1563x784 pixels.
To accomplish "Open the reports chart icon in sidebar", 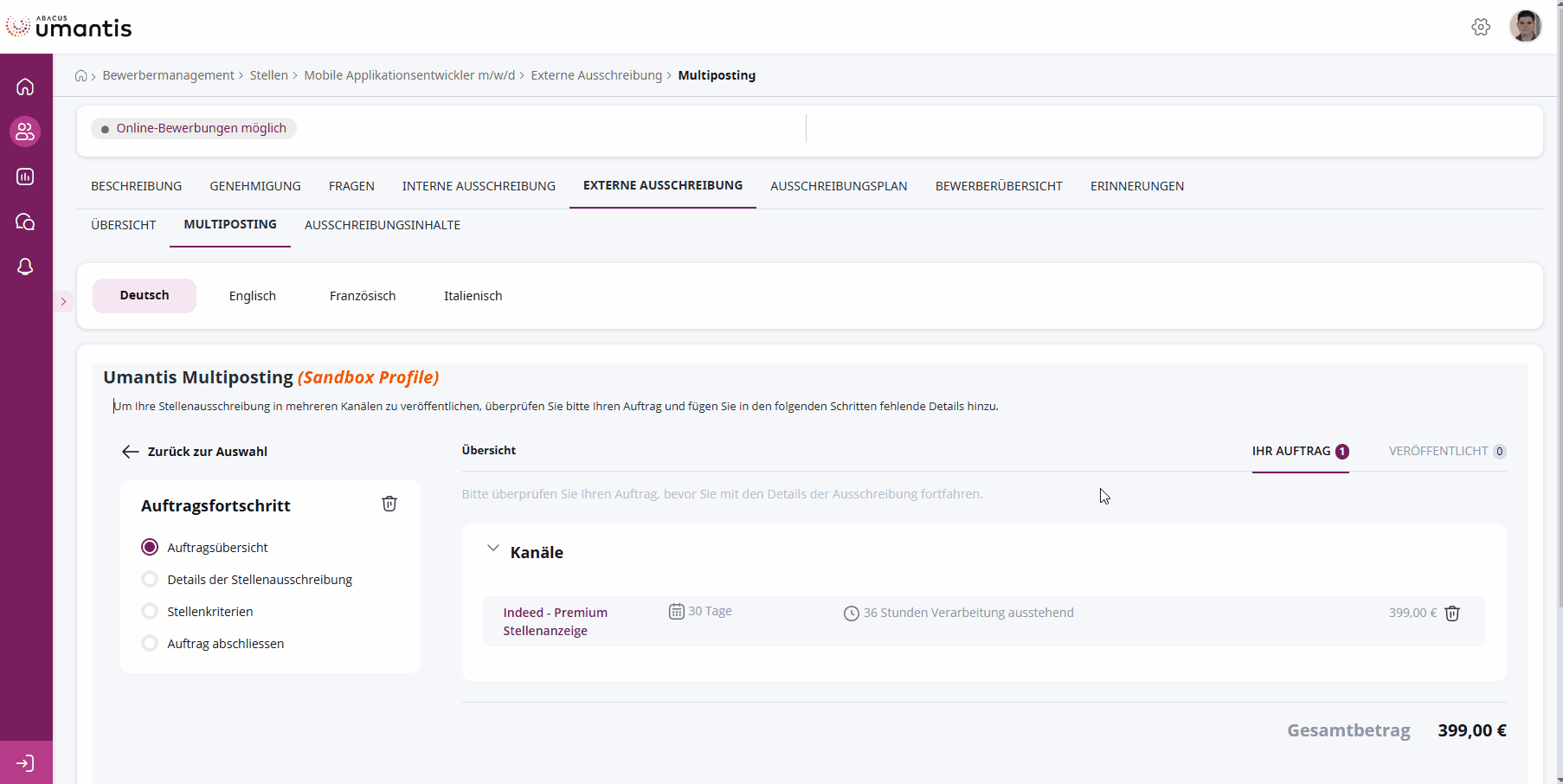I will point(25,177).
